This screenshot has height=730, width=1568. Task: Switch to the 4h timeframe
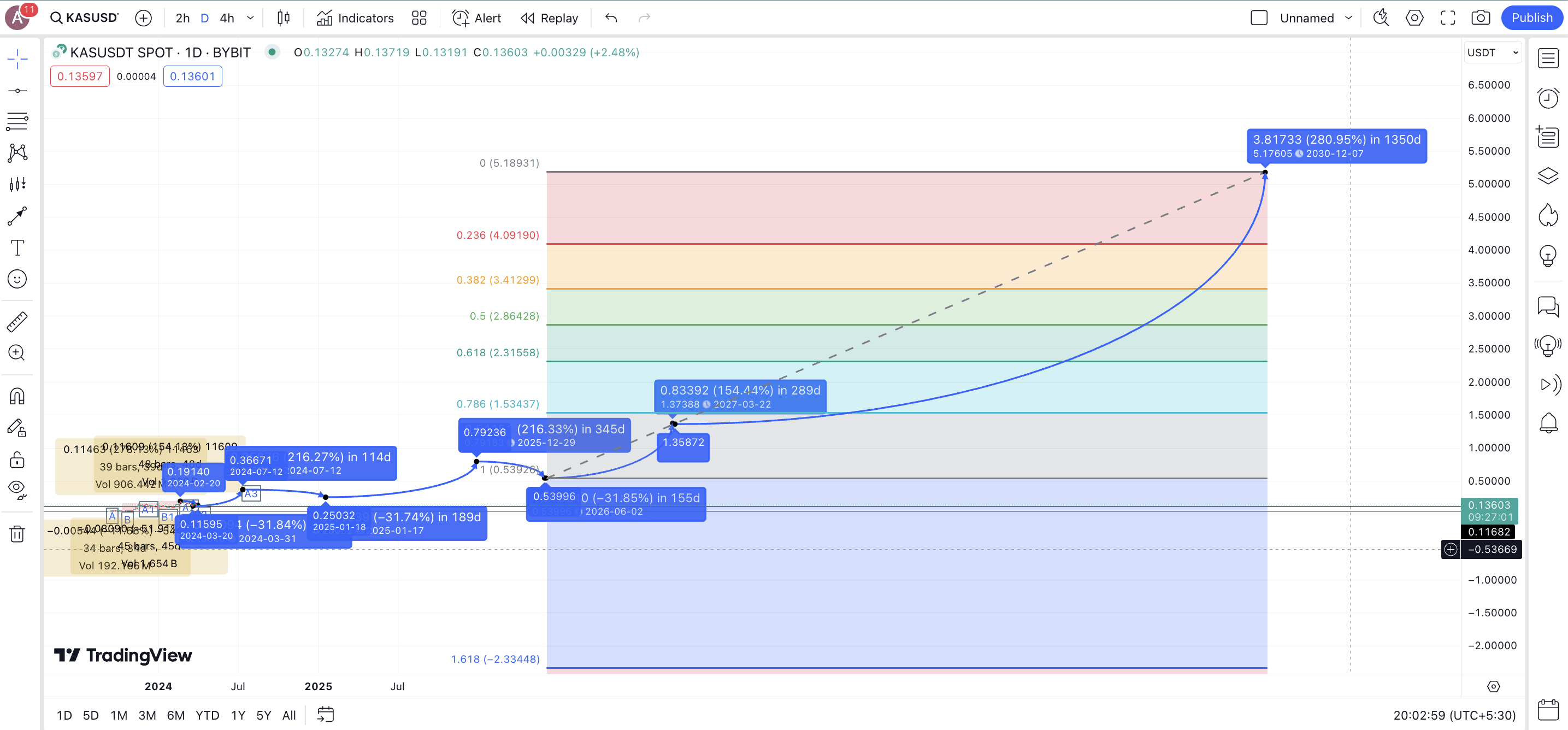click(227, 17)
